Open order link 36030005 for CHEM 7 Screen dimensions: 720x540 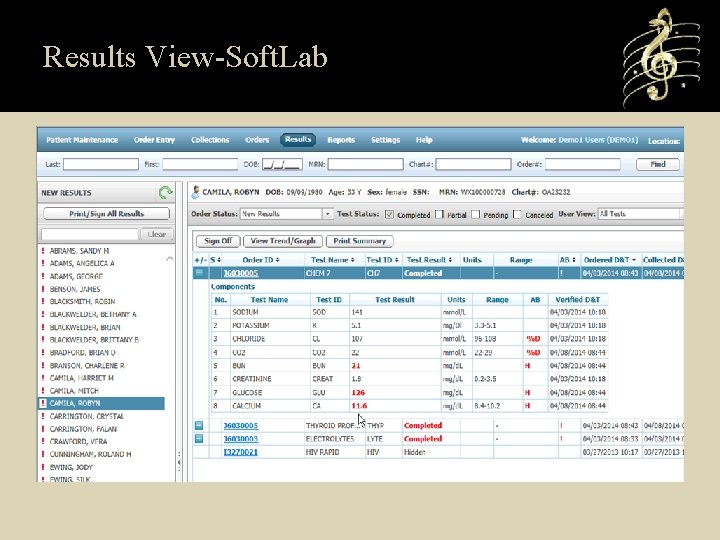point(241,273)
